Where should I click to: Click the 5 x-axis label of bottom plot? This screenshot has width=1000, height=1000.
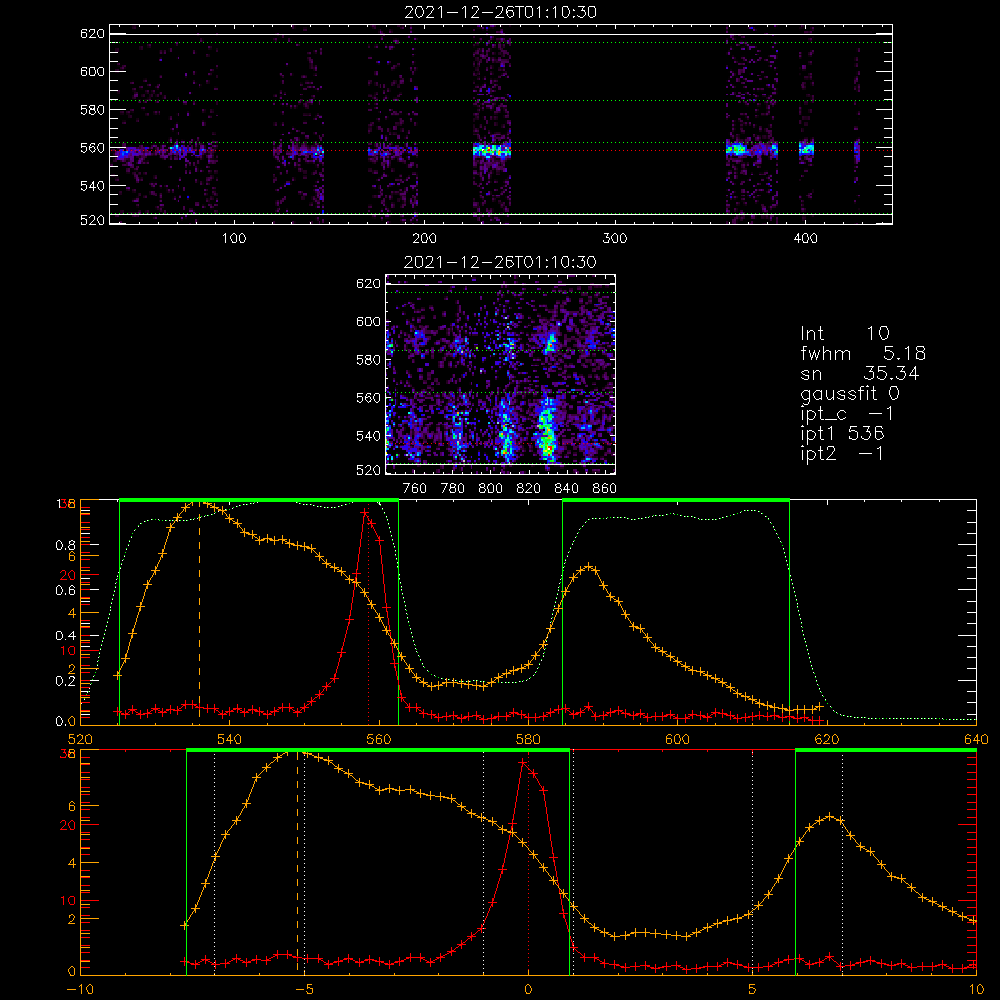(753, 990)
